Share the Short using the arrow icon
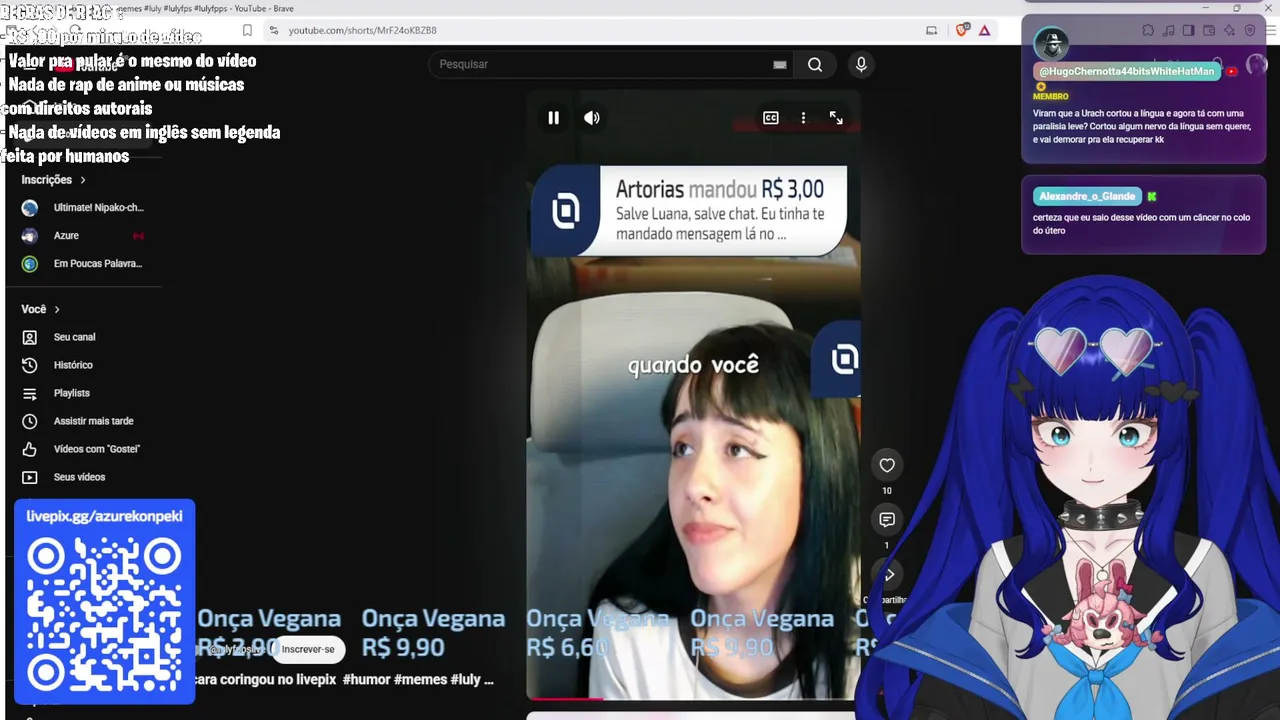 889,575
